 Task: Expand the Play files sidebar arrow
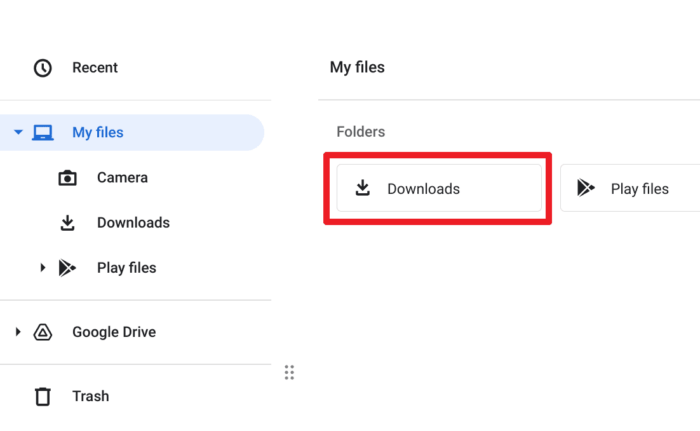(42, 268)
